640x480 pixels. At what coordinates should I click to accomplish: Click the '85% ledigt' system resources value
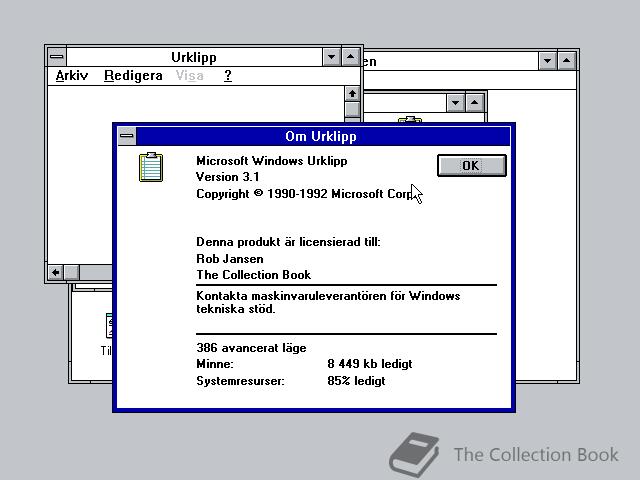click(356, 381)
